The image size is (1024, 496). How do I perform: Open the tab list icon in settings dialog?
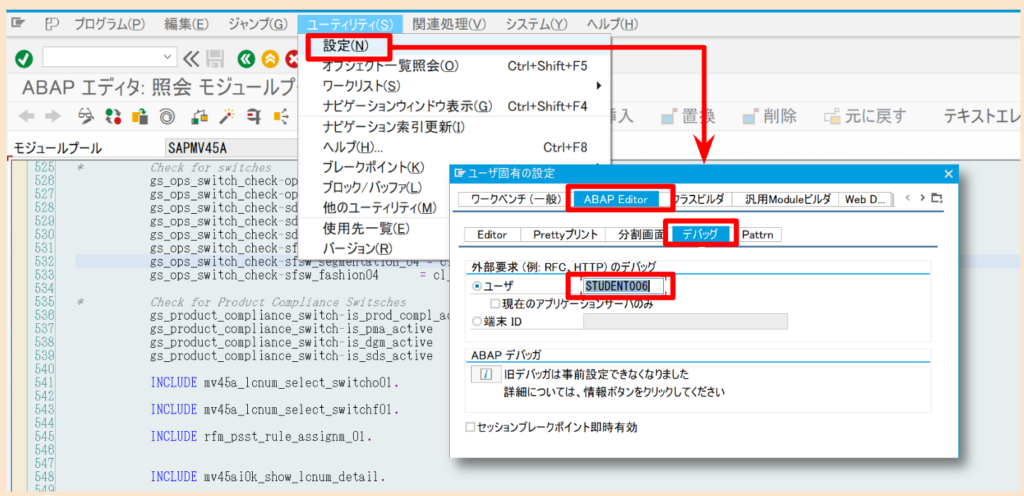(x=937, y=198)
